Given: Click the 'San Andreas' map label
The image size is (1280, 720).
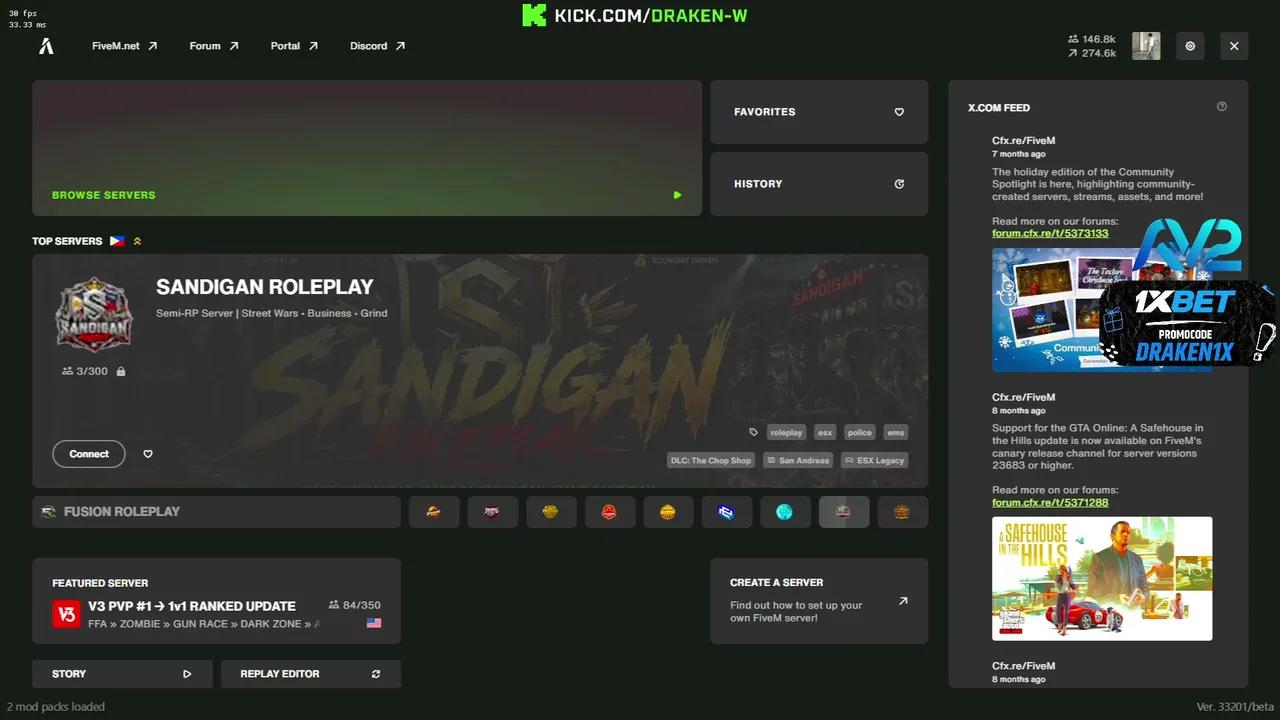Looking at the screenshot, I should coord(798,461).
